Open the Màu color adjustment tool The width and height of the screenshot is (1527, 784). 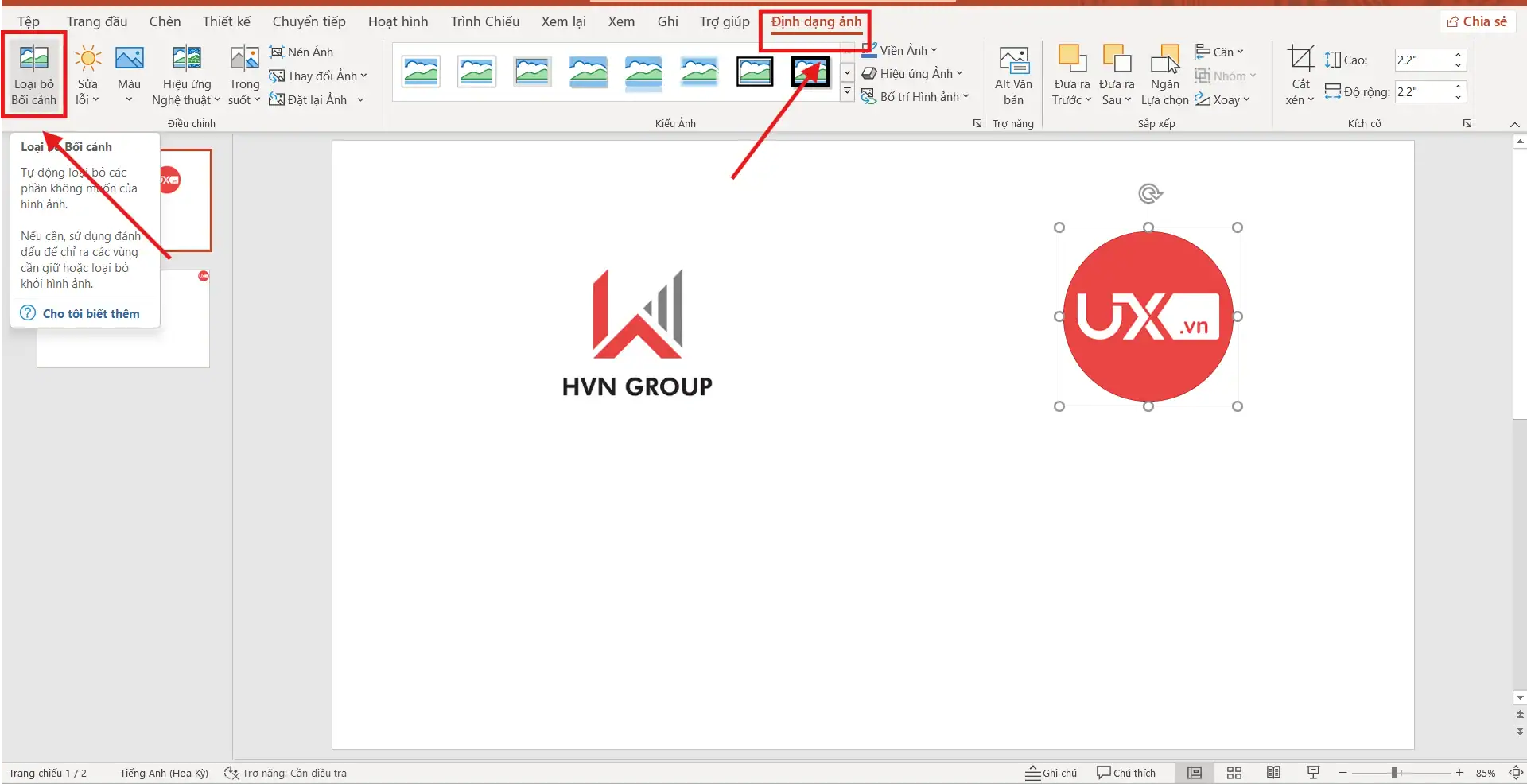point(129,76)
